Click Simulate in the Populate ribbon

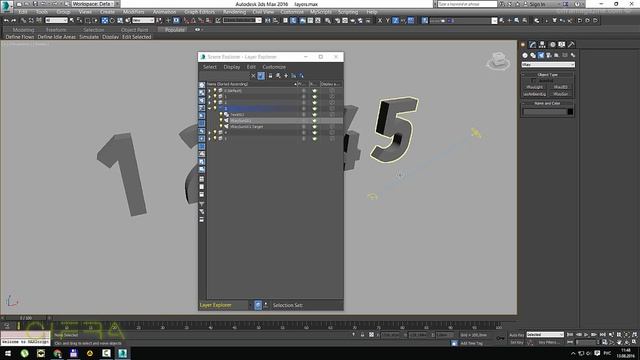pyautogui.click(x=89, y=37)
